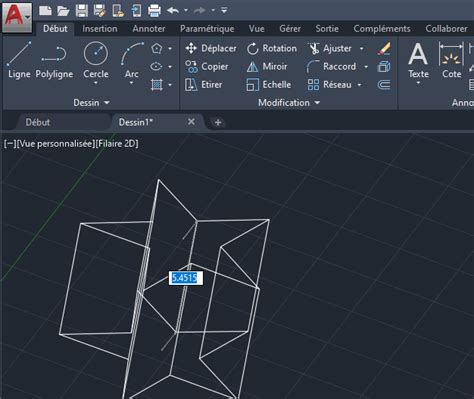474x399 pixels.
Task: Switch to the Annoter ribbon tab
Action: (149, 29)
